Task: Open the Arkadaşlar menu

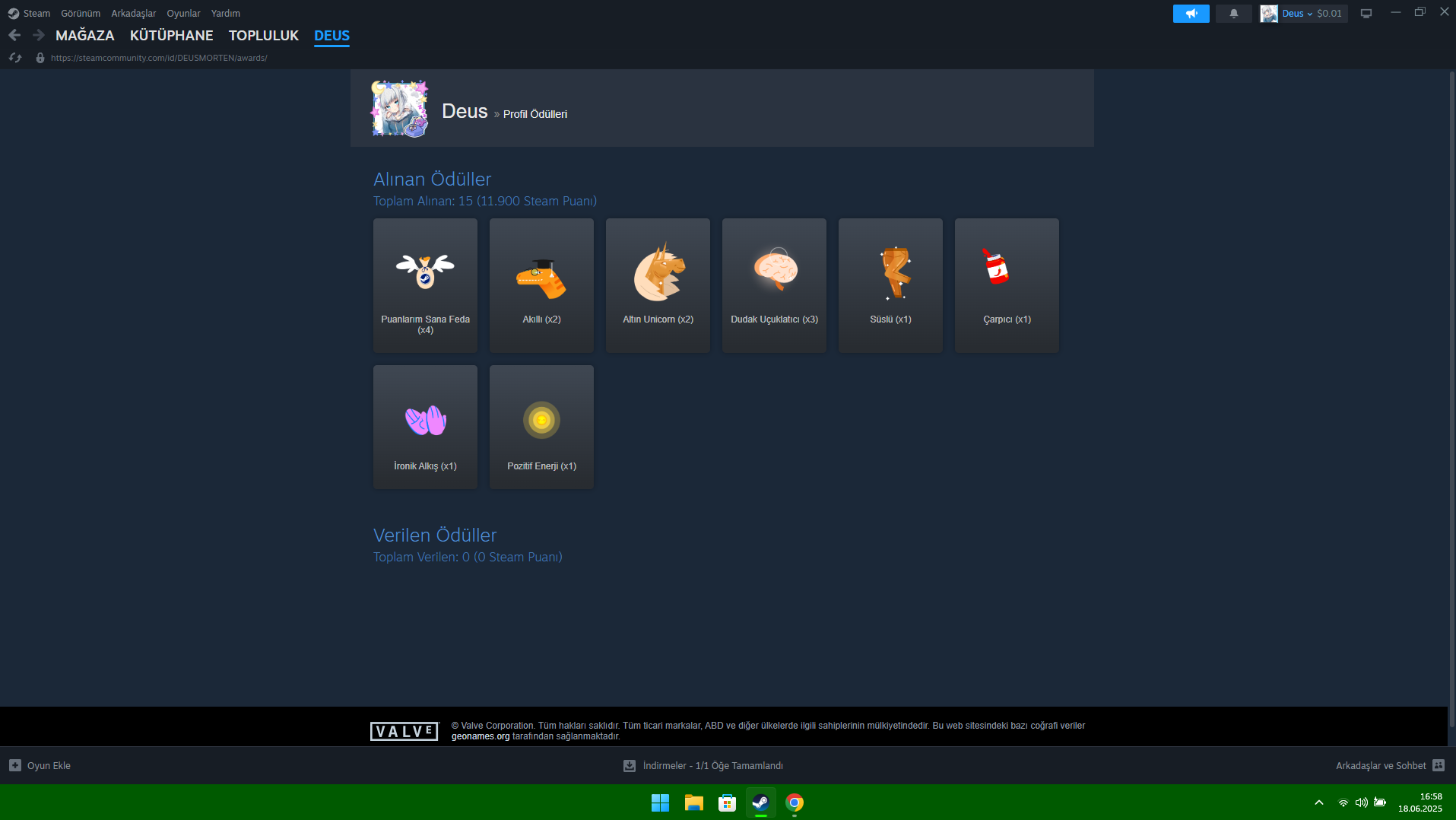Action: pyautogui.click(x=133, y=13)
